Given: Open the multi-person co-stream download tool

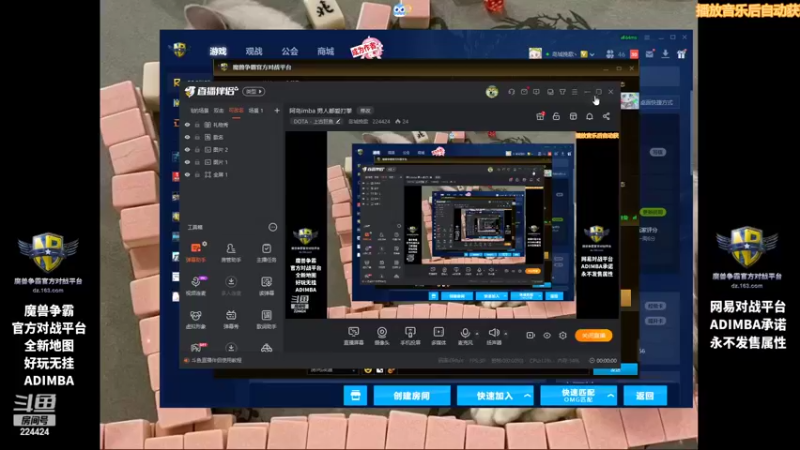Looking at the screenshot, I should (x=231, y=286).
